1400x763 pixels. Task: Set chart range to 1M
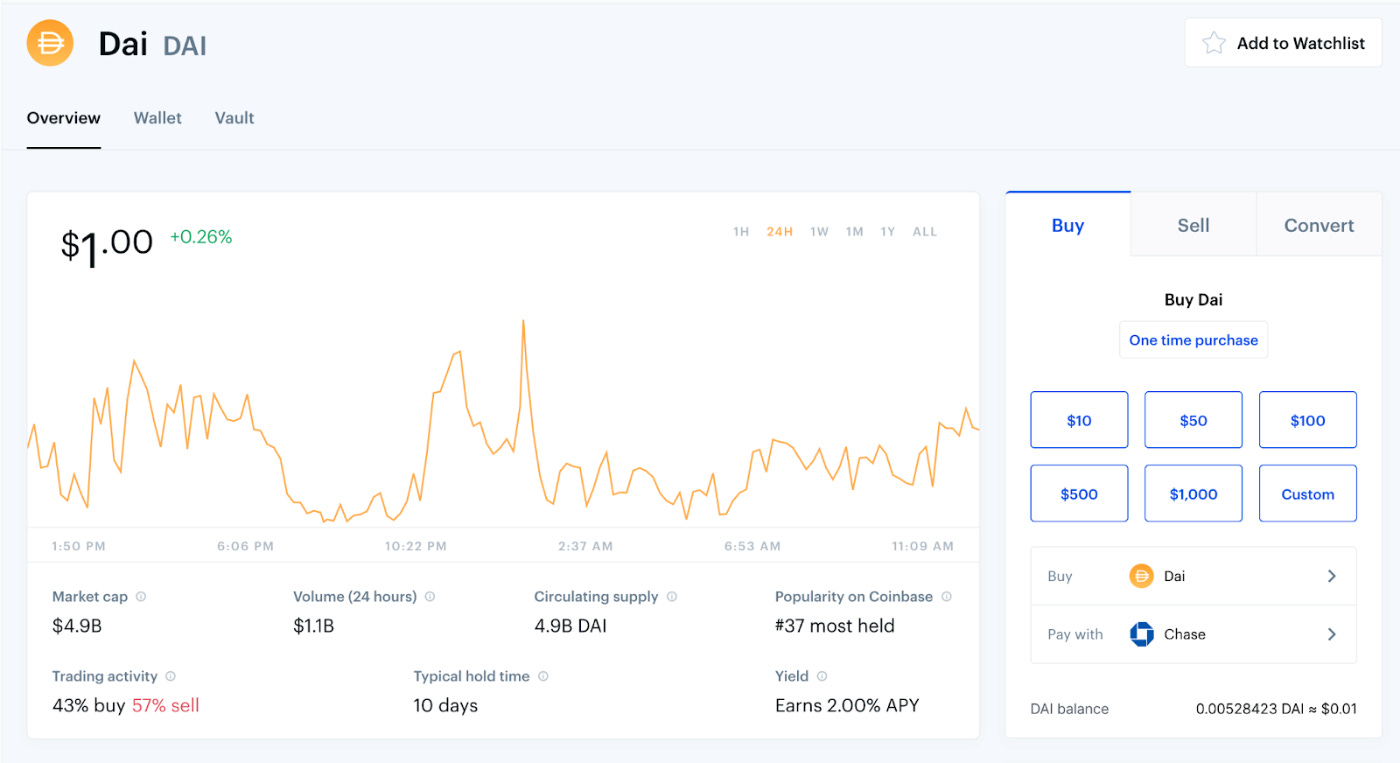tap(854, 232)
